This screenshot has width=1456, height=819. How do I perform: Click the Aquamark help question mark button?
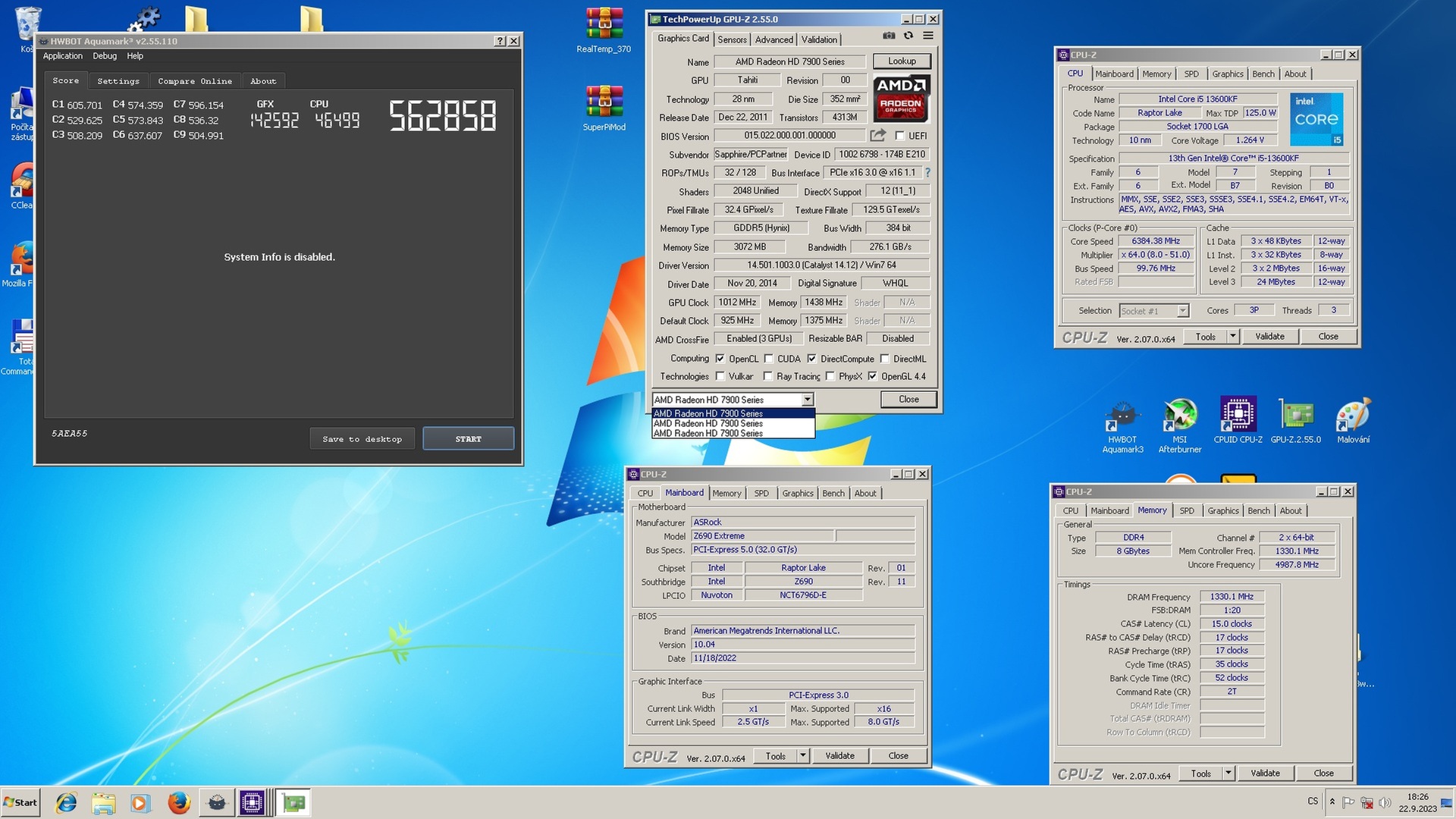(x=500, y=41)
